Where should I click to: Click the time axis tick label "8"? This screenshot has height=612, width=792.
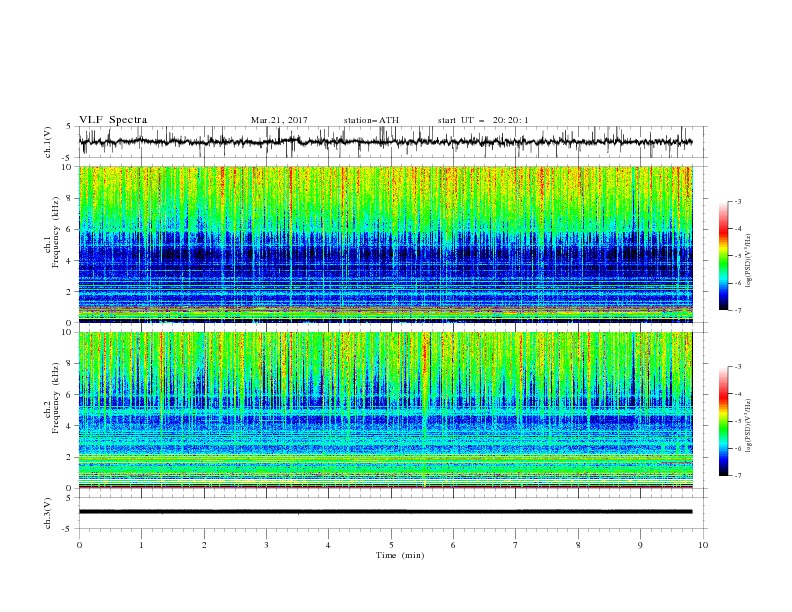(x=578, y=545)
